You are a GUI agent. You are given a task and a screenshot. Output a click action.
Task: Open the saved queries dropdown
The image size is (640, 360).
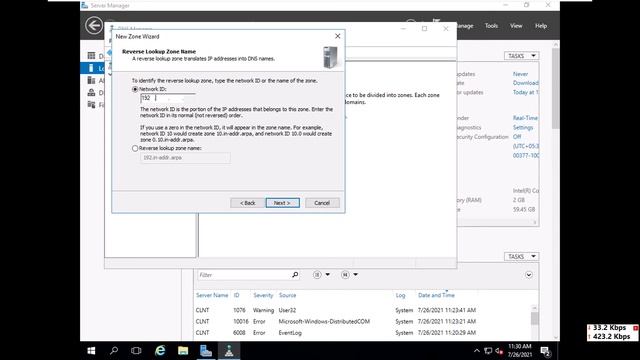pos(350,275)
